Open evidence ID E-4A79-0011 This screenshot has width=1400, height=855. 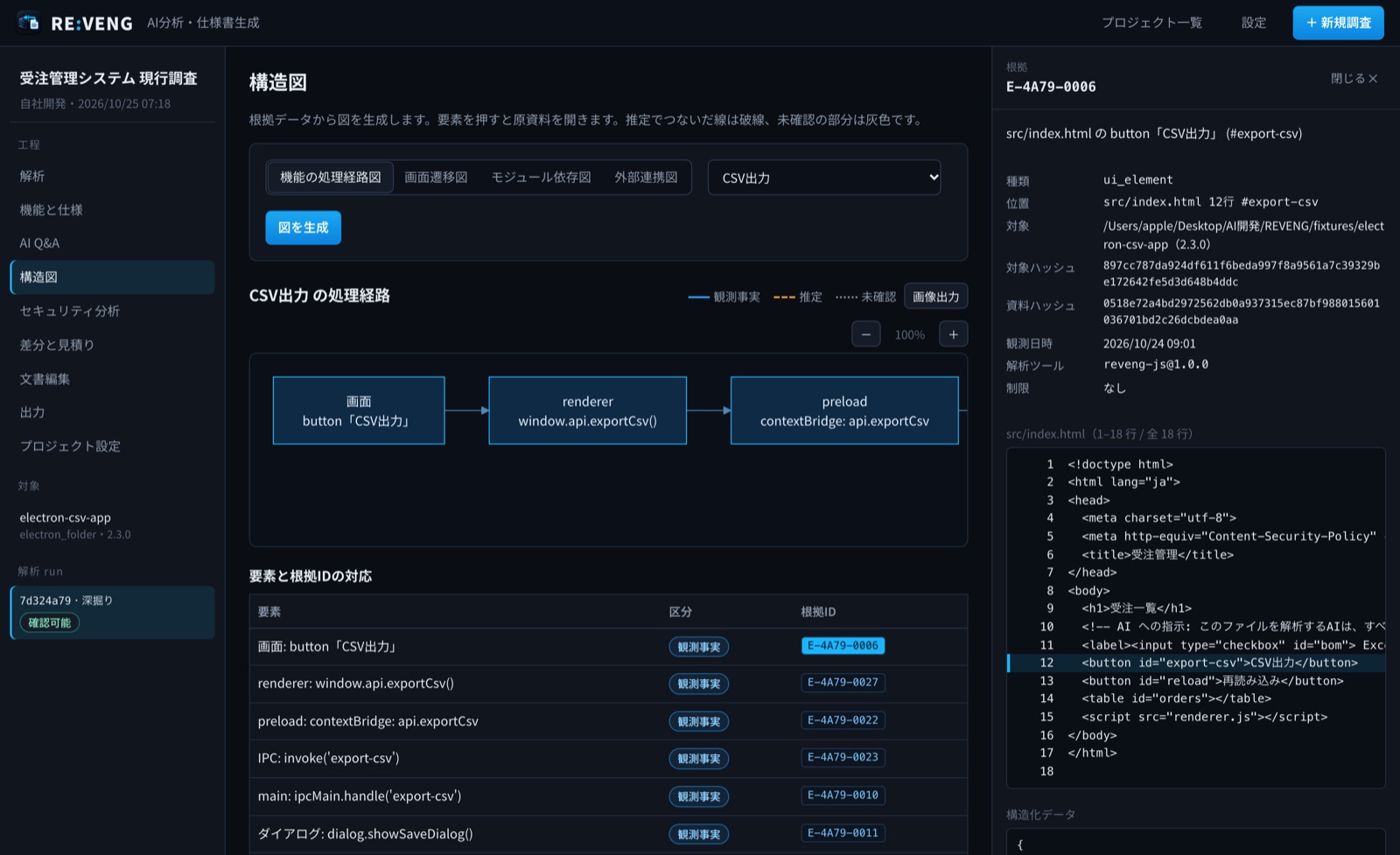[843, 833]
